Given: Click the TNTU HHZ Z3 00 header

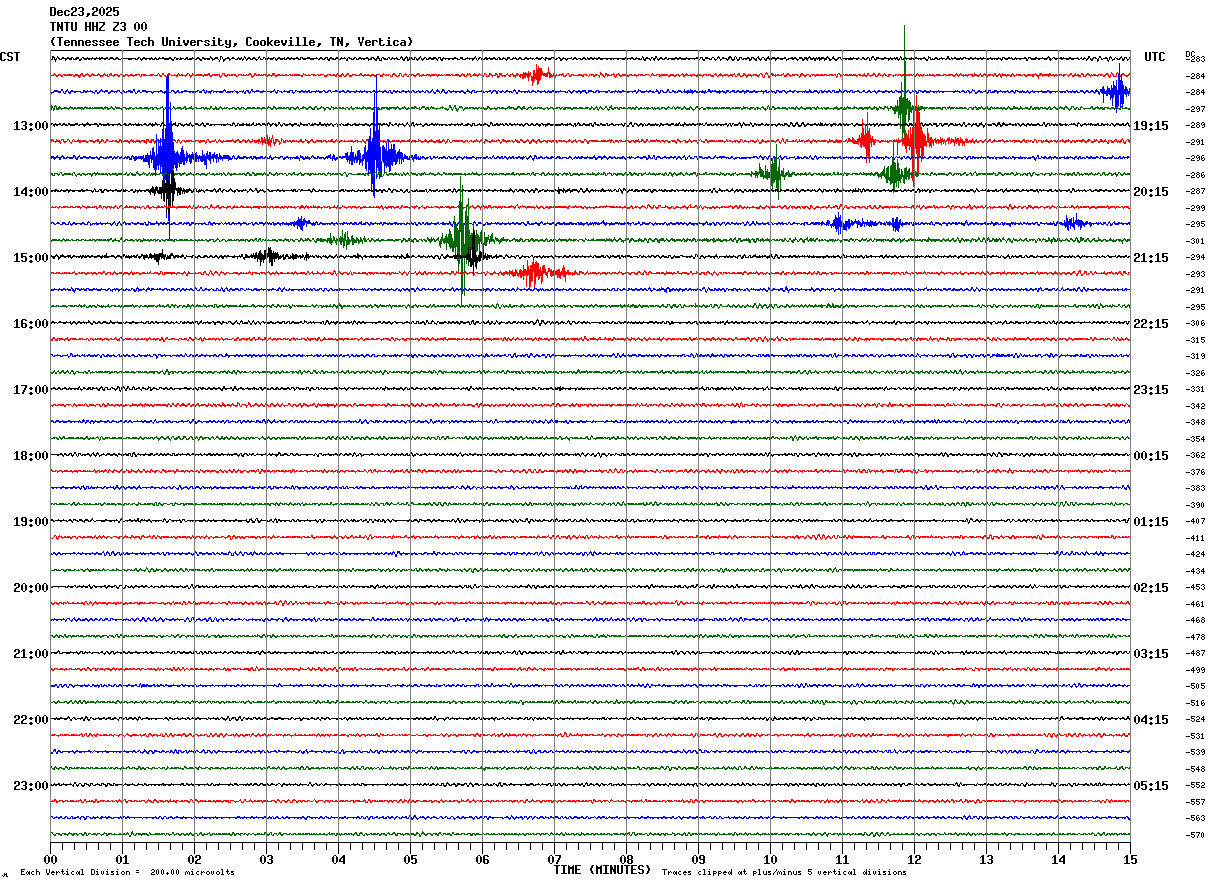Looking at the screenshot, I should (98, 27).
